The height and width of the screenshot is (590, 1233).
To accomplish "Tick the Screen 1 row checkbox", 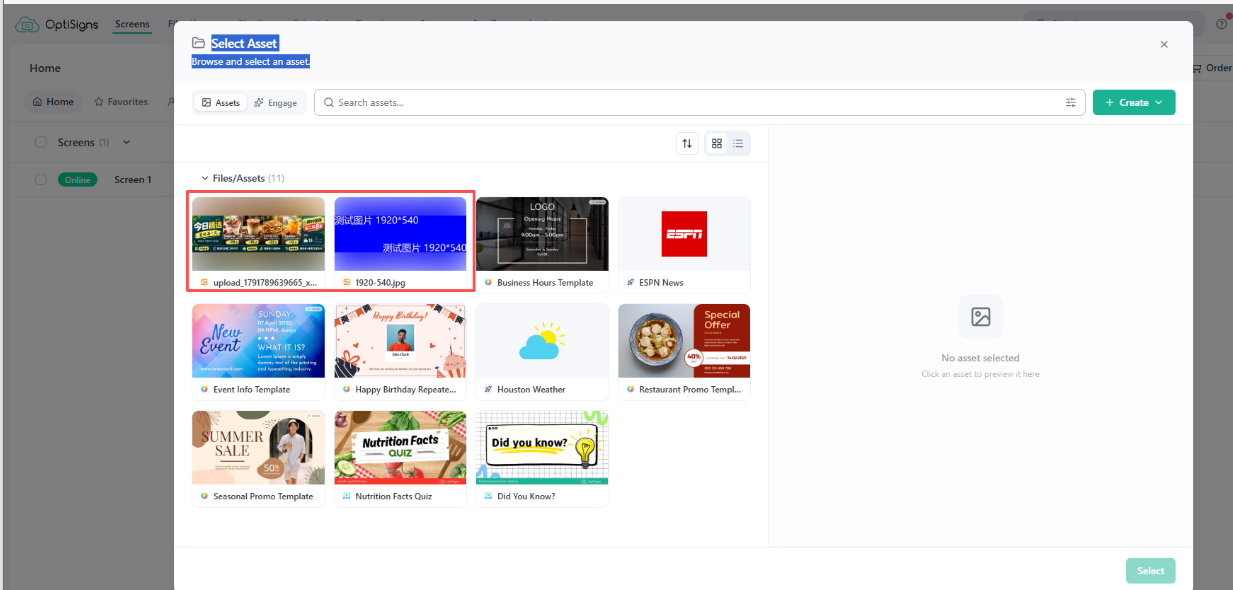I will tap(41, 179).
